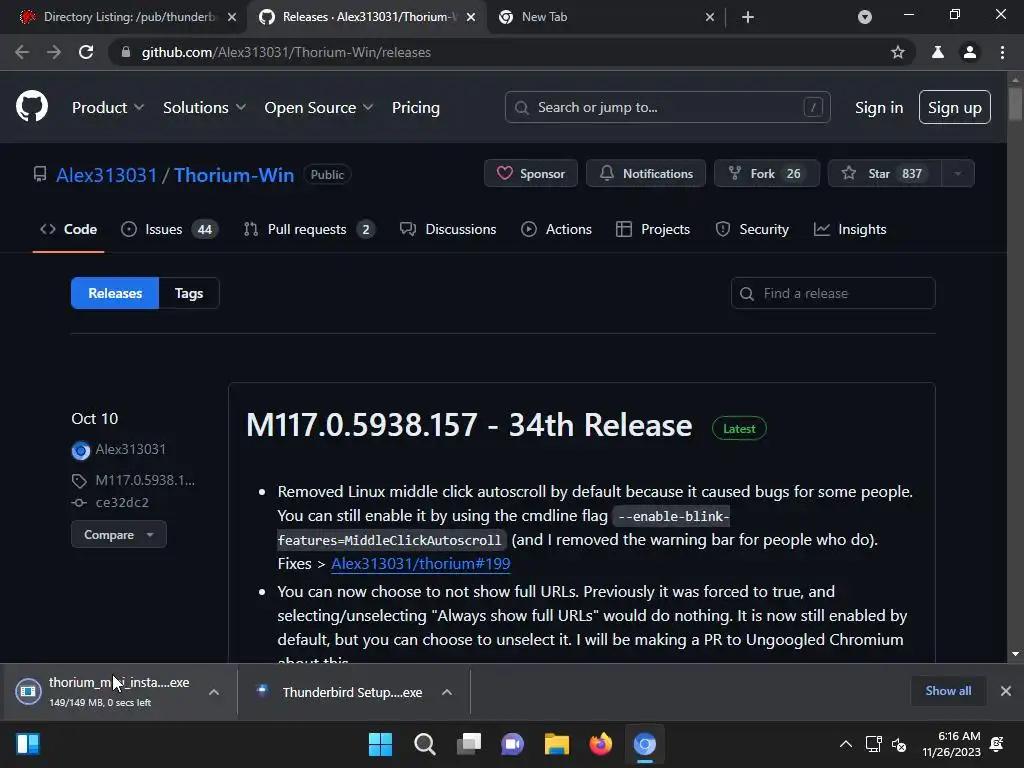
Task: Open the Chrome profile avatar icon
Action: click(x=970, y=52)
